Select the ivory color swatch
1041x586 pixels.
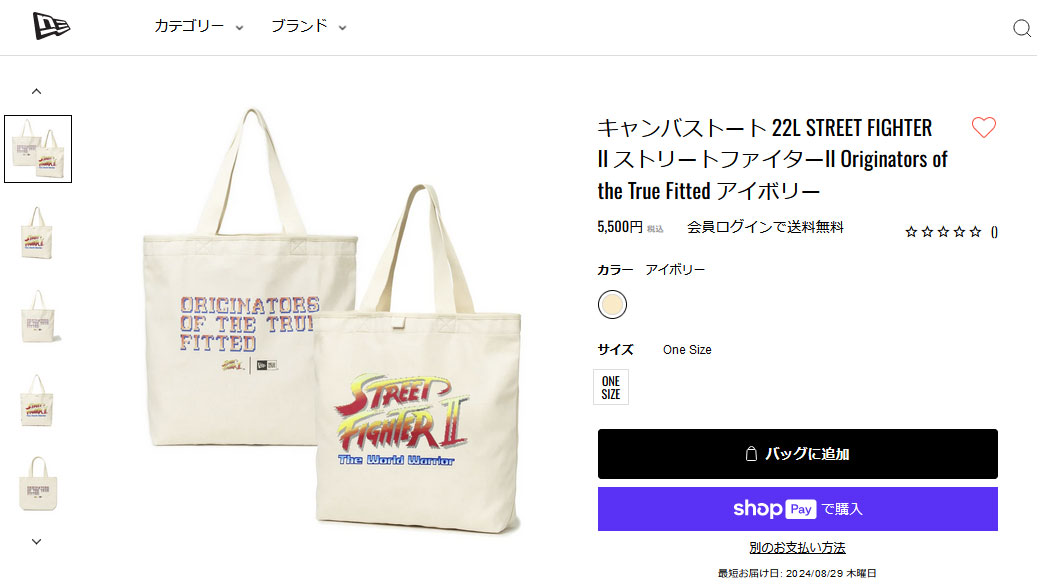[x=611, y=305]
